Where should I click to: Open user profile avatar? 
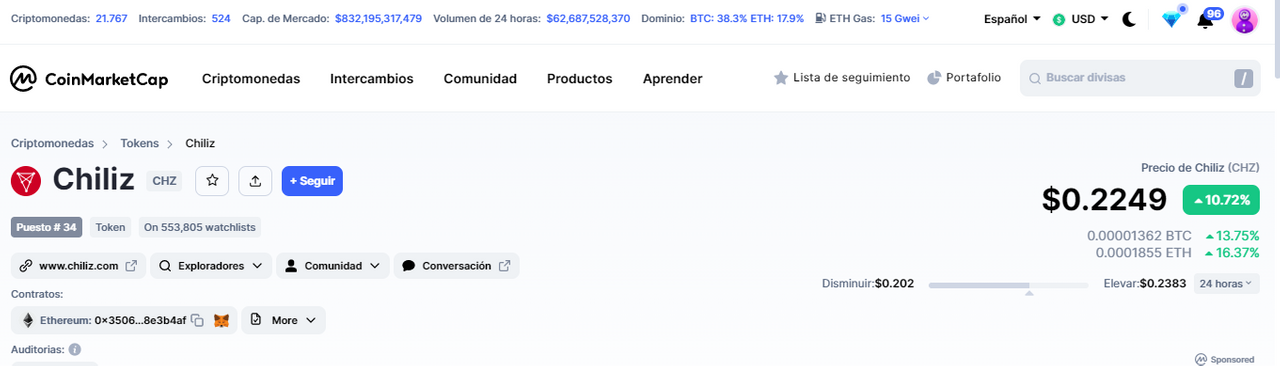tap(1245, 19)
